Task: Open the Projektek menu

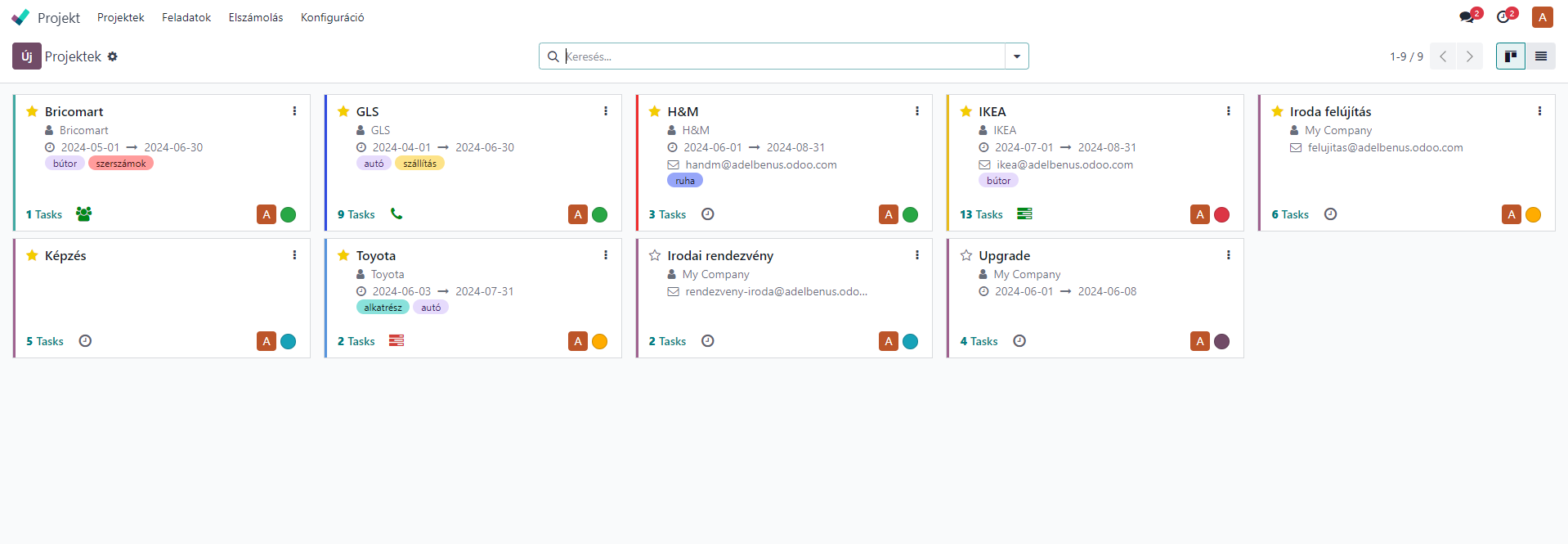Action: click(x=121, y=17)
